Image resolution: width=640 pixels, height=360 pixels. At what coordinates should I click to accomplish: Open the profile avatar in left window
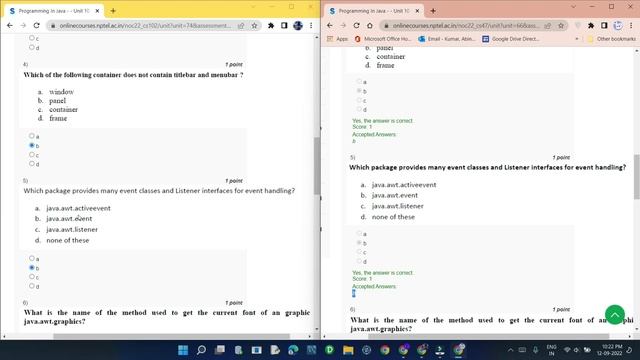coord(298,25)
